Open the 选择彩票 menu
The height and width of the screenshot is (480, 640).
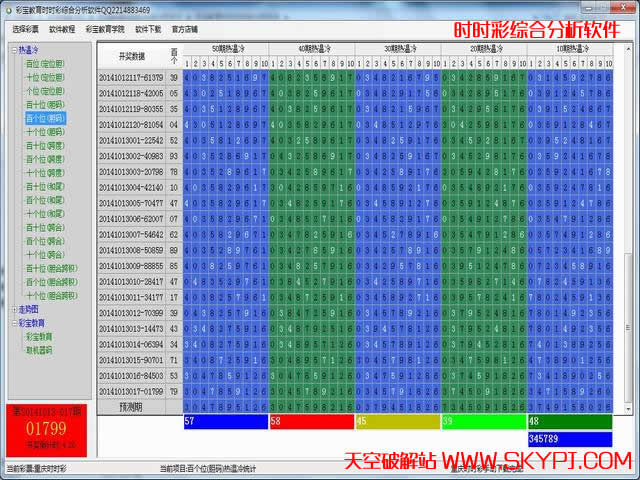[x=26, y=30]
